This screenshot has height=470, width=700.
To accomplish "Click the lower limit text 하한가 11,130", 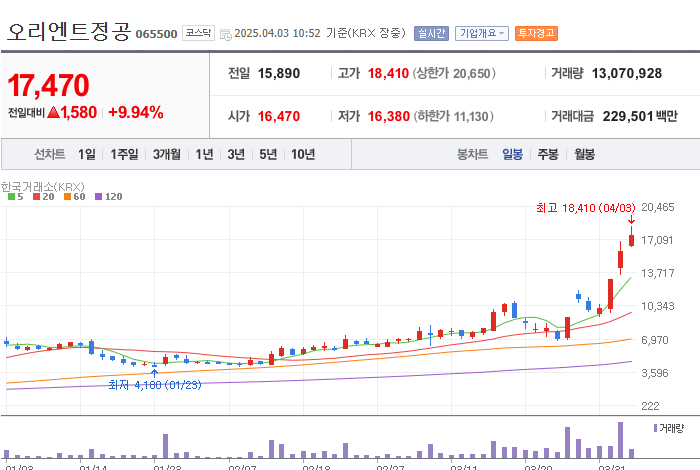I will tap(453, 116).
